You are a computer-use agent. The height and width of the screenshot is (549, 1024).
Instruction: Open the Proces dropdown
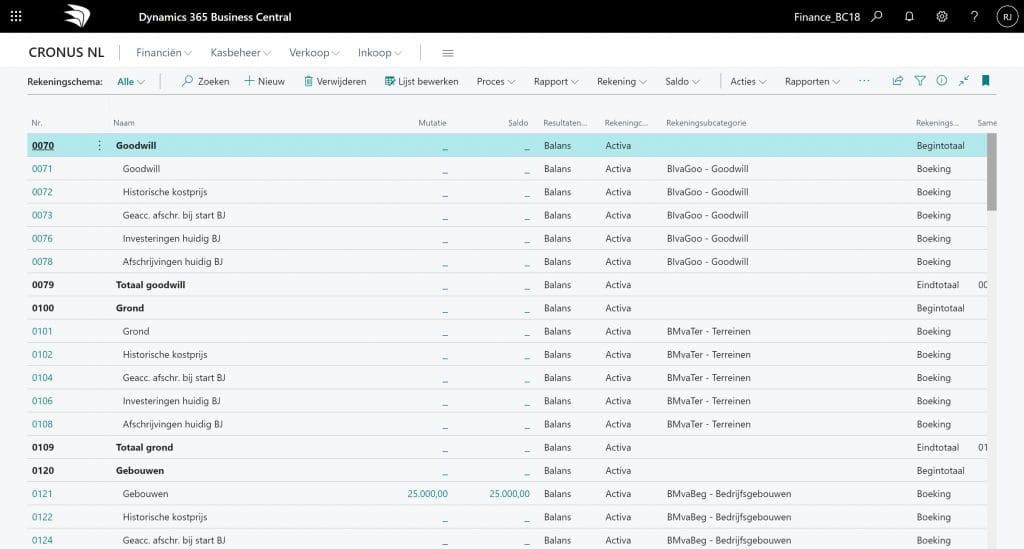(496, 82)
